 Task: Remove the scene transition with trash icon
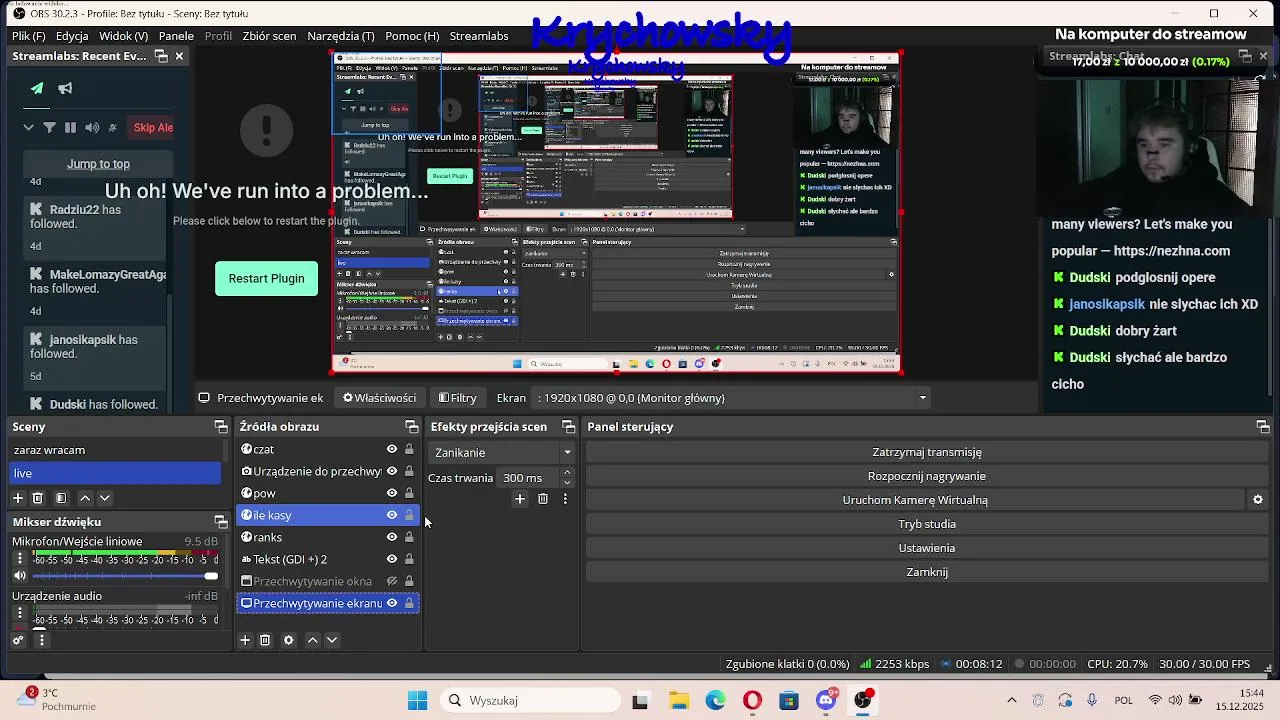point(543,498)
